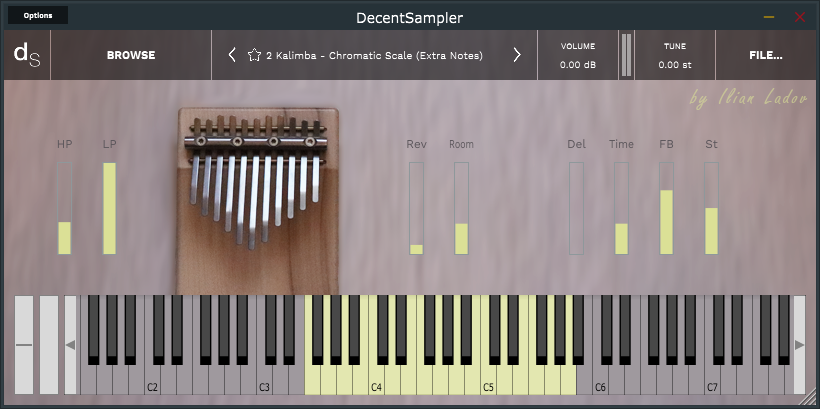
Task: Set the Del delay slider
Action: [576, 208]
